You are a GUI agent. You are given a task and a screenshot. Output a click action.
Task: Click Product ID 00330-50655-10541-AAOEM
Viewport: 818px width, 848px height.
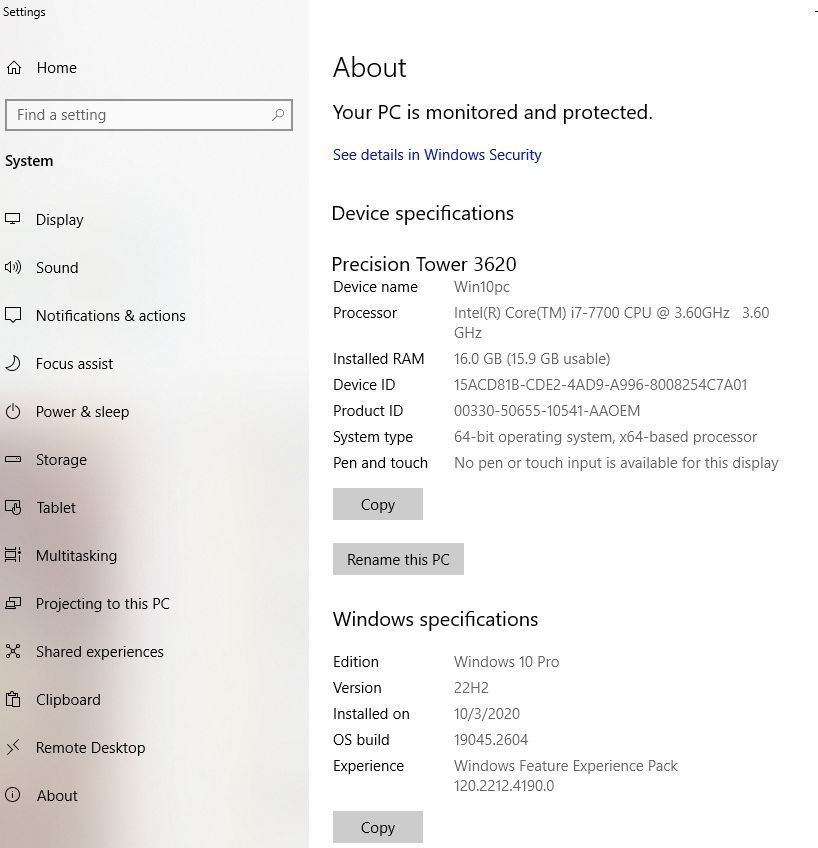(x=547, y=411)
